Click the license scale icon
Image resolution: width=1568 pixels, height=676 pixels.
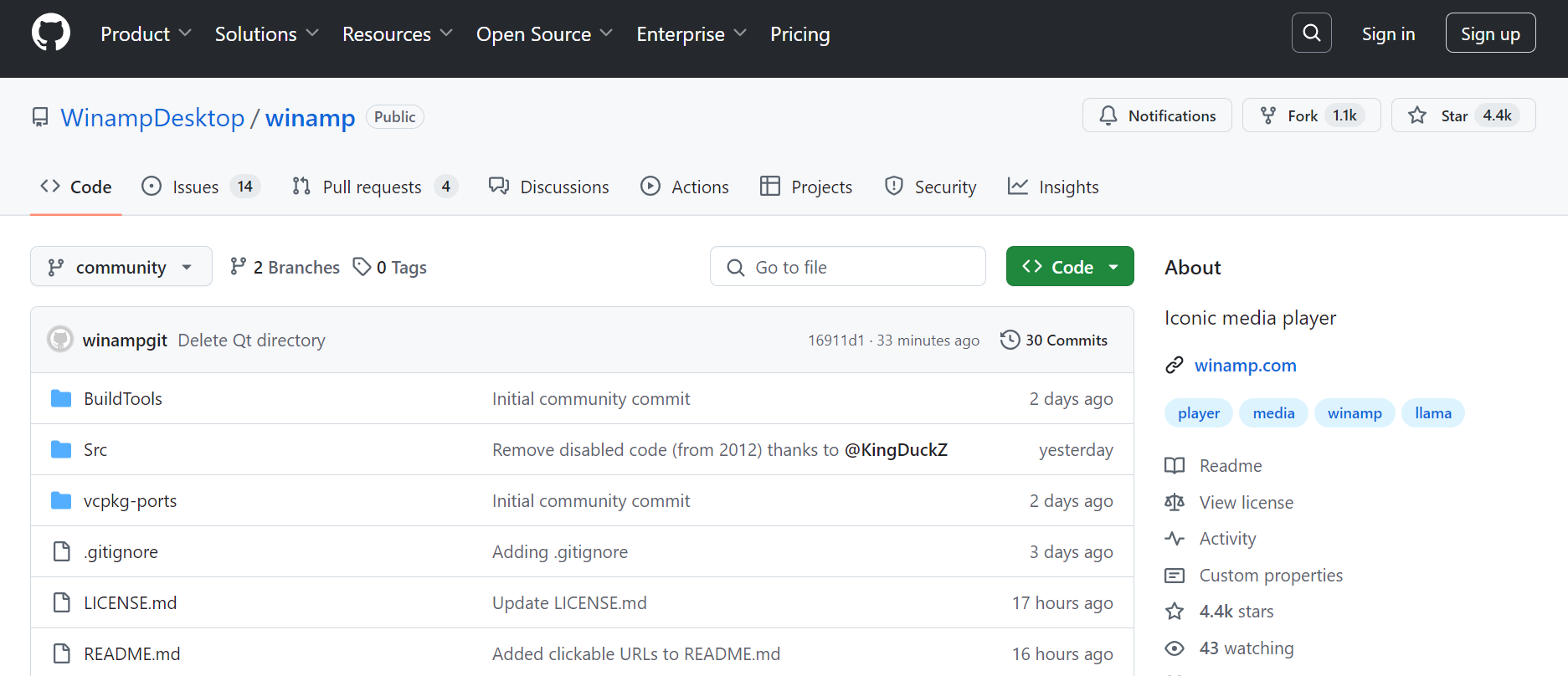(1175, 502)
